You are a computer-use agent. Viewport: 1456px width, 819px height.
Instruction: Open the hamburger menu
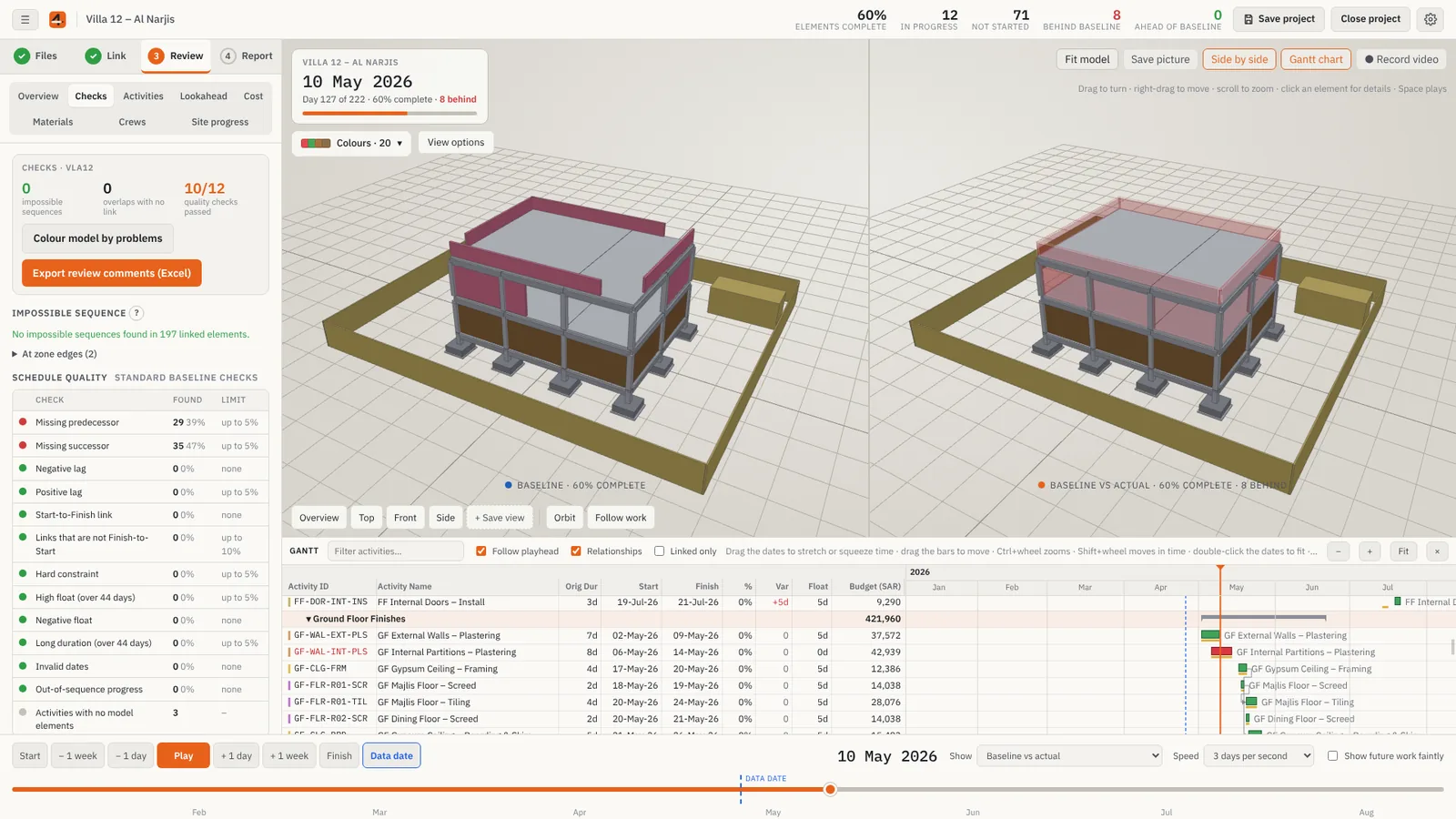tap(25, 19)
